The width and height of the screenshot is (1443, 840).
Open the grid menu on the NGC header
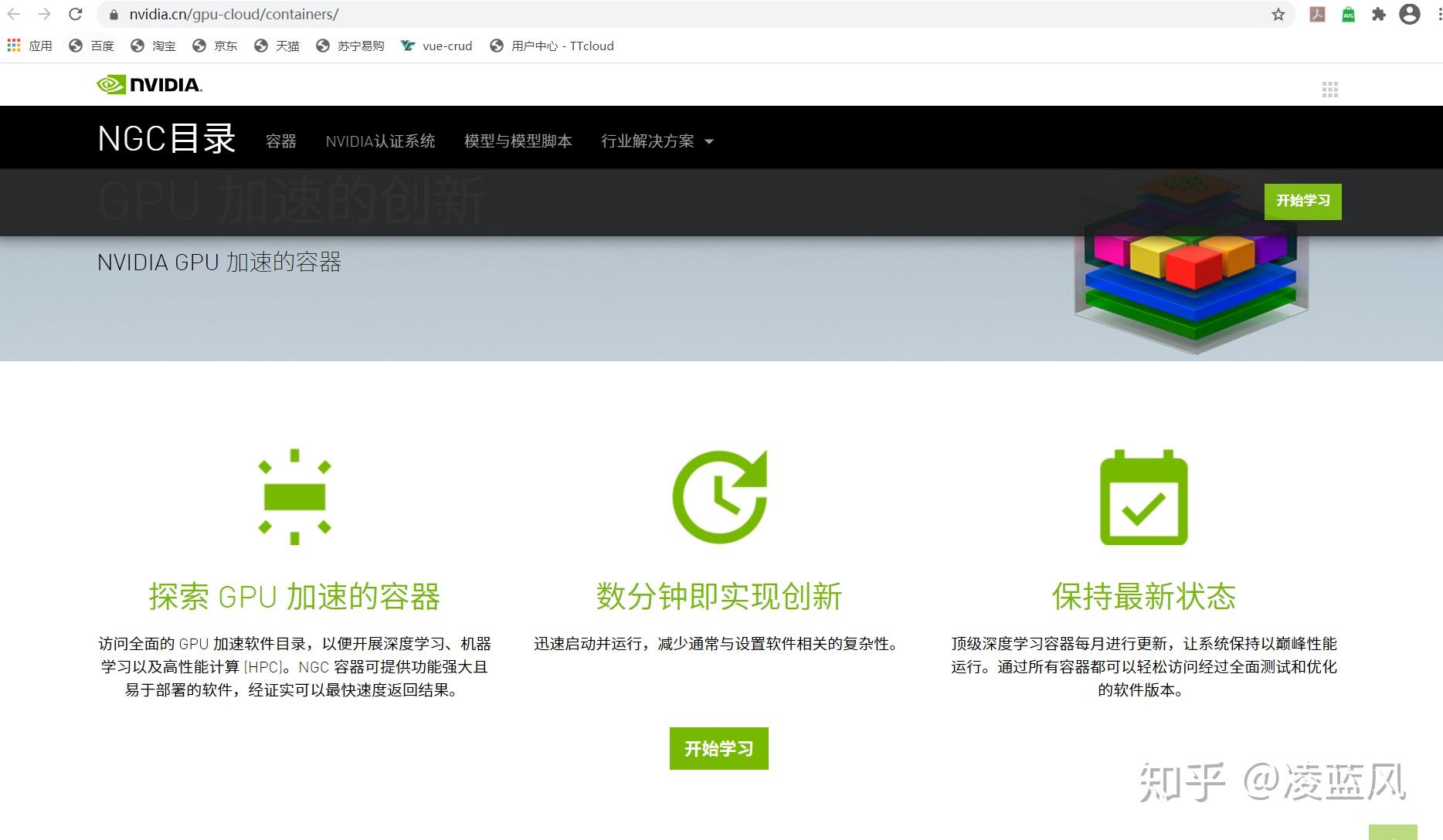pyautogui.click(x=1331, y=90)
